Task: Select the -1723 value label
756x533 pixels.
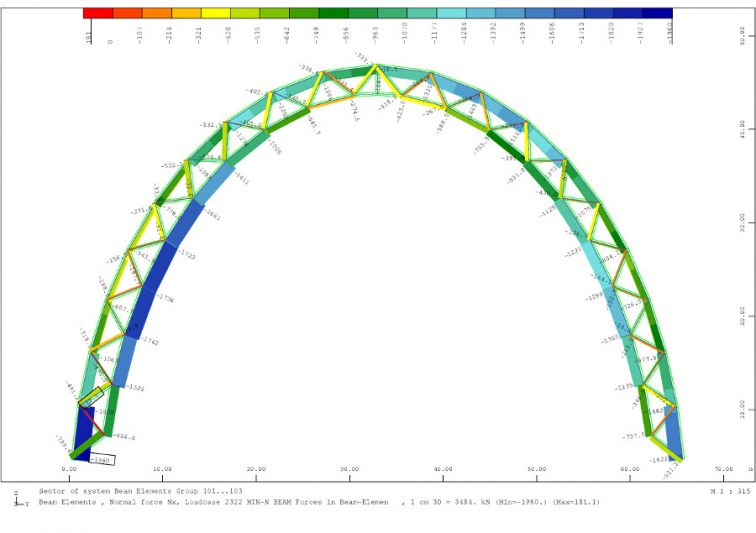Action: tap(185, 257)
